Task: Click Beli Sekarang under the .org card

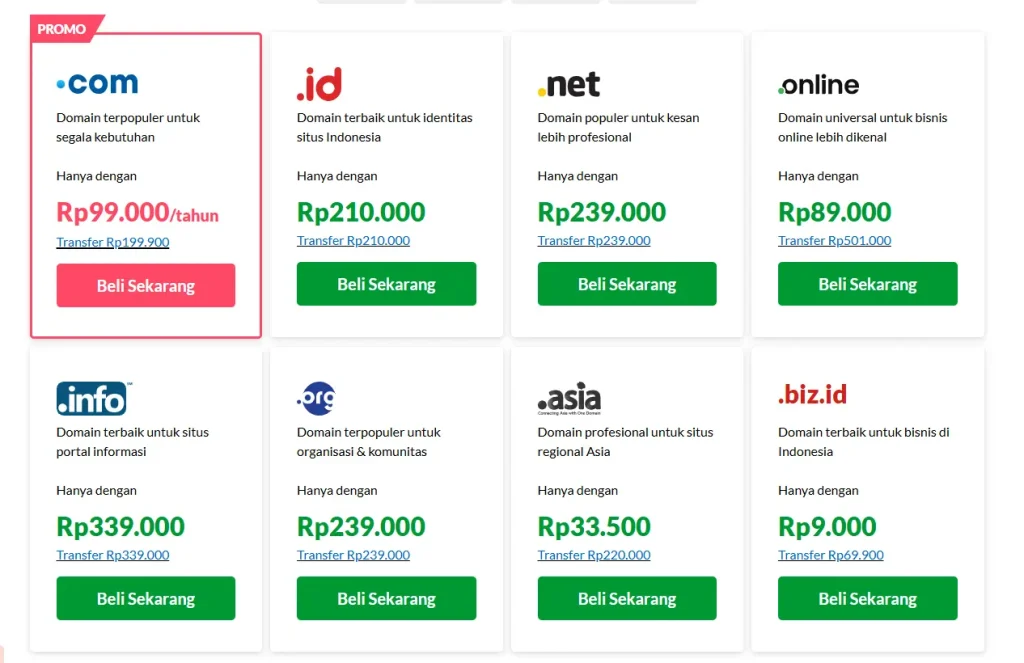Action: click(386, 598)
